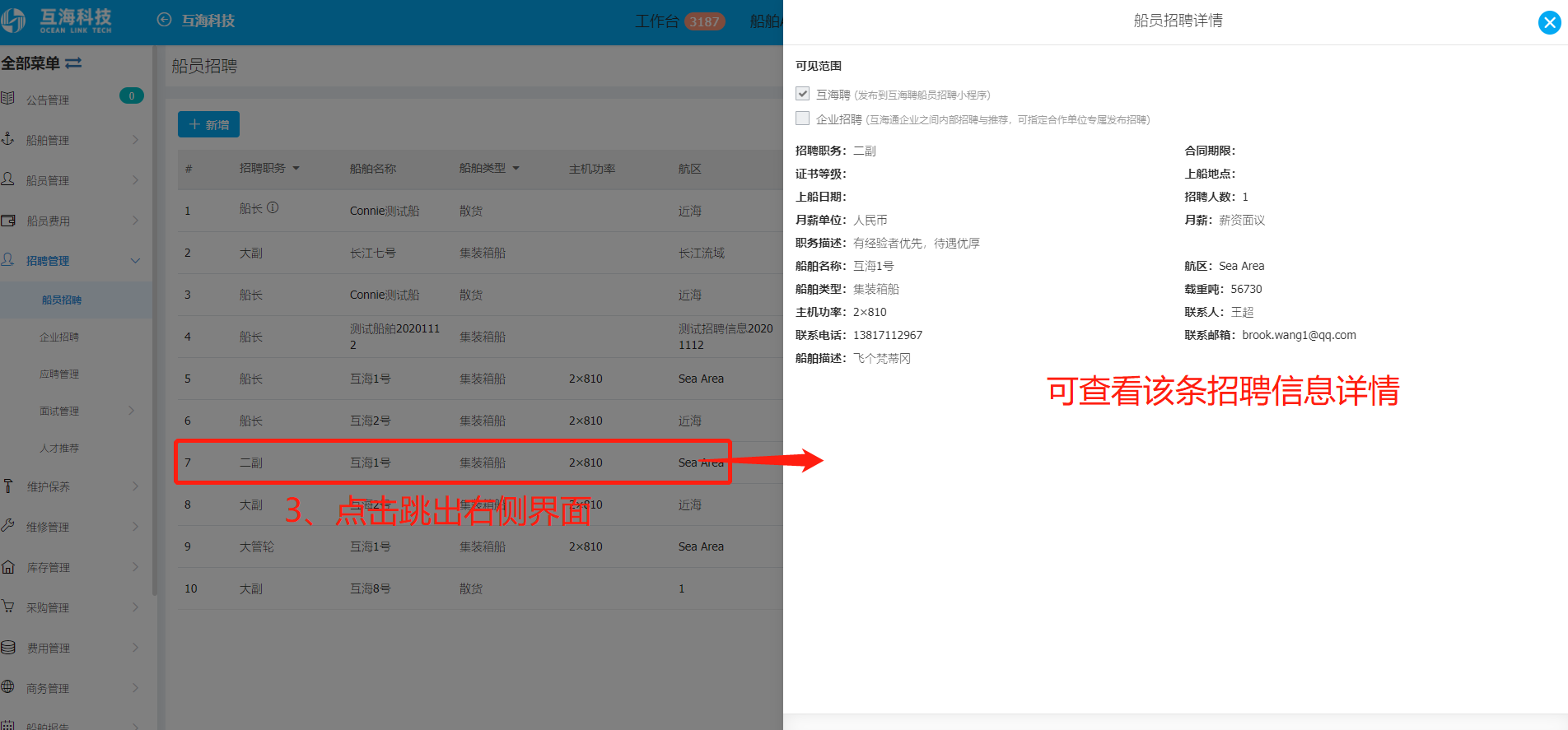Click the 全部菜单 heading
This screenshot has height=730, width=1568.
(x=30, y=63)
